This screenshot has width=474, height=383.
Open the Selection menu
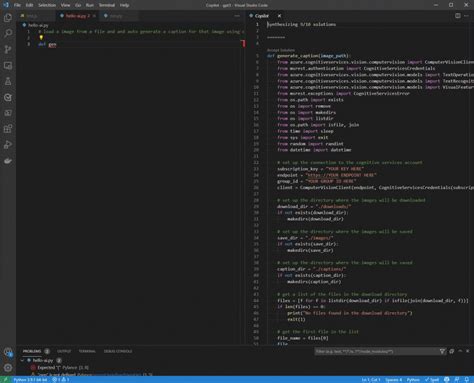(47, 5)
